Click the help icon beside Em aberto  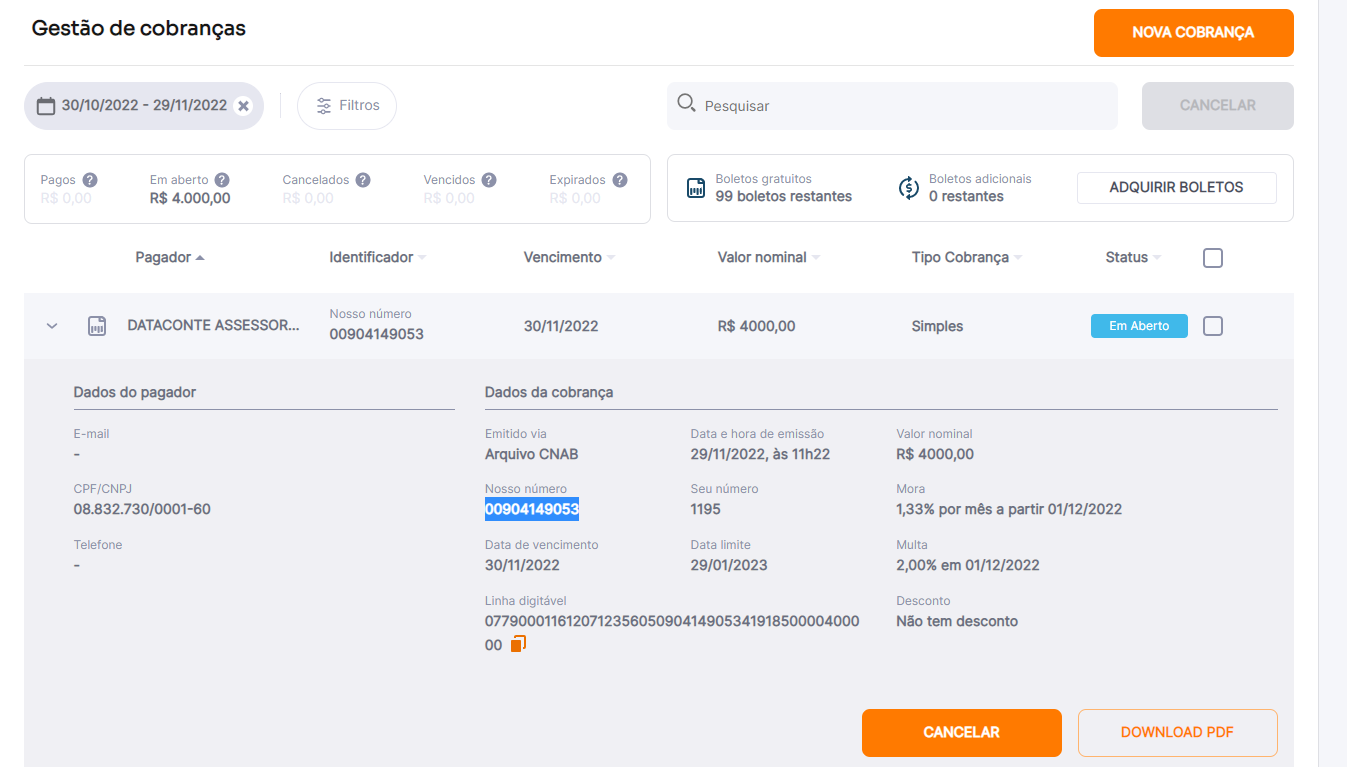tap(222, 180)
